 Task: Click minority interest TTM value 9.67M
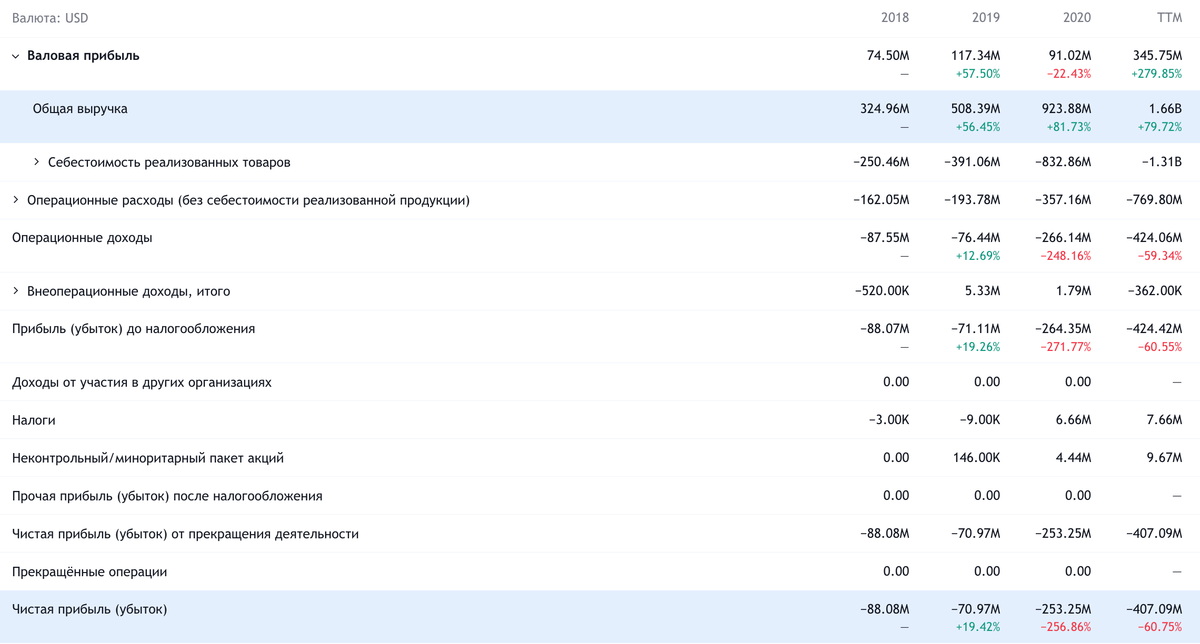click(x=1162, y=458)
